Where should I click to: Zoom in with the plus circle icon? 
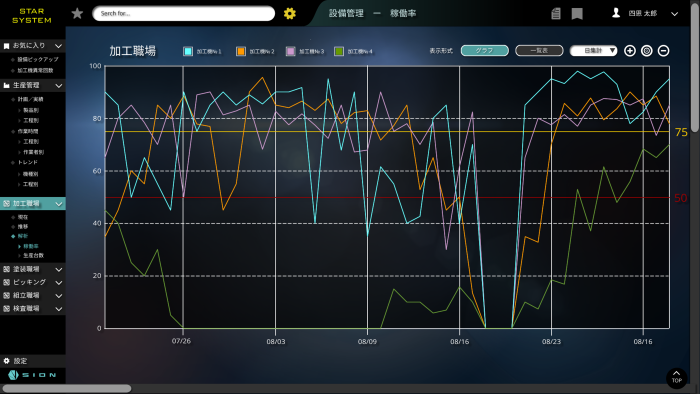tap(630, 51)
